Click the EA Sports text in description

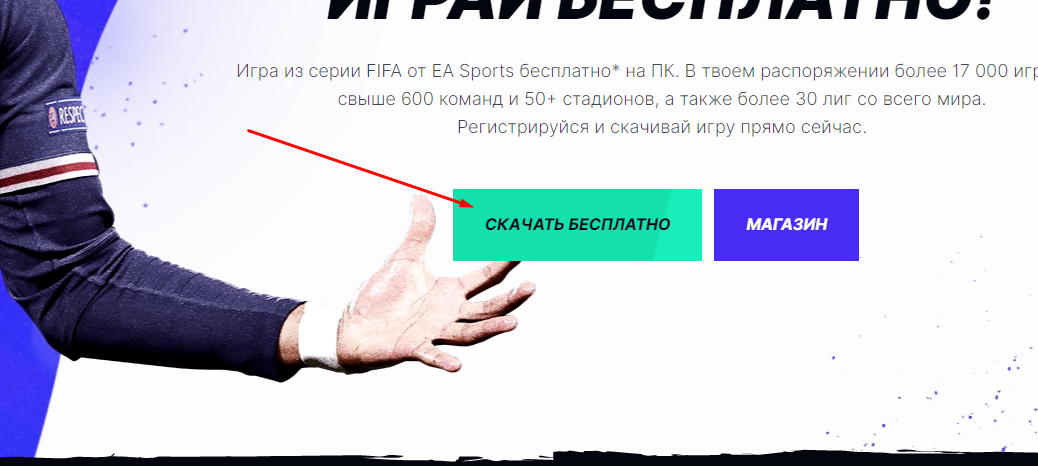[x=473, y=71]
